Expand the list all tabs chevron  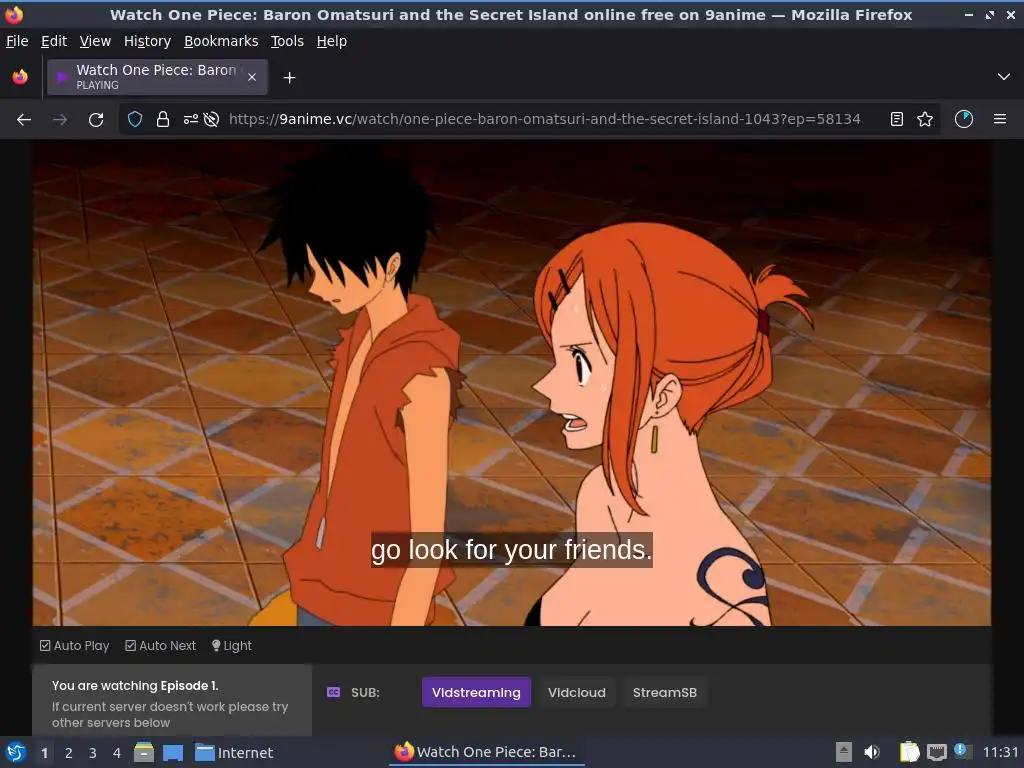1004,77
